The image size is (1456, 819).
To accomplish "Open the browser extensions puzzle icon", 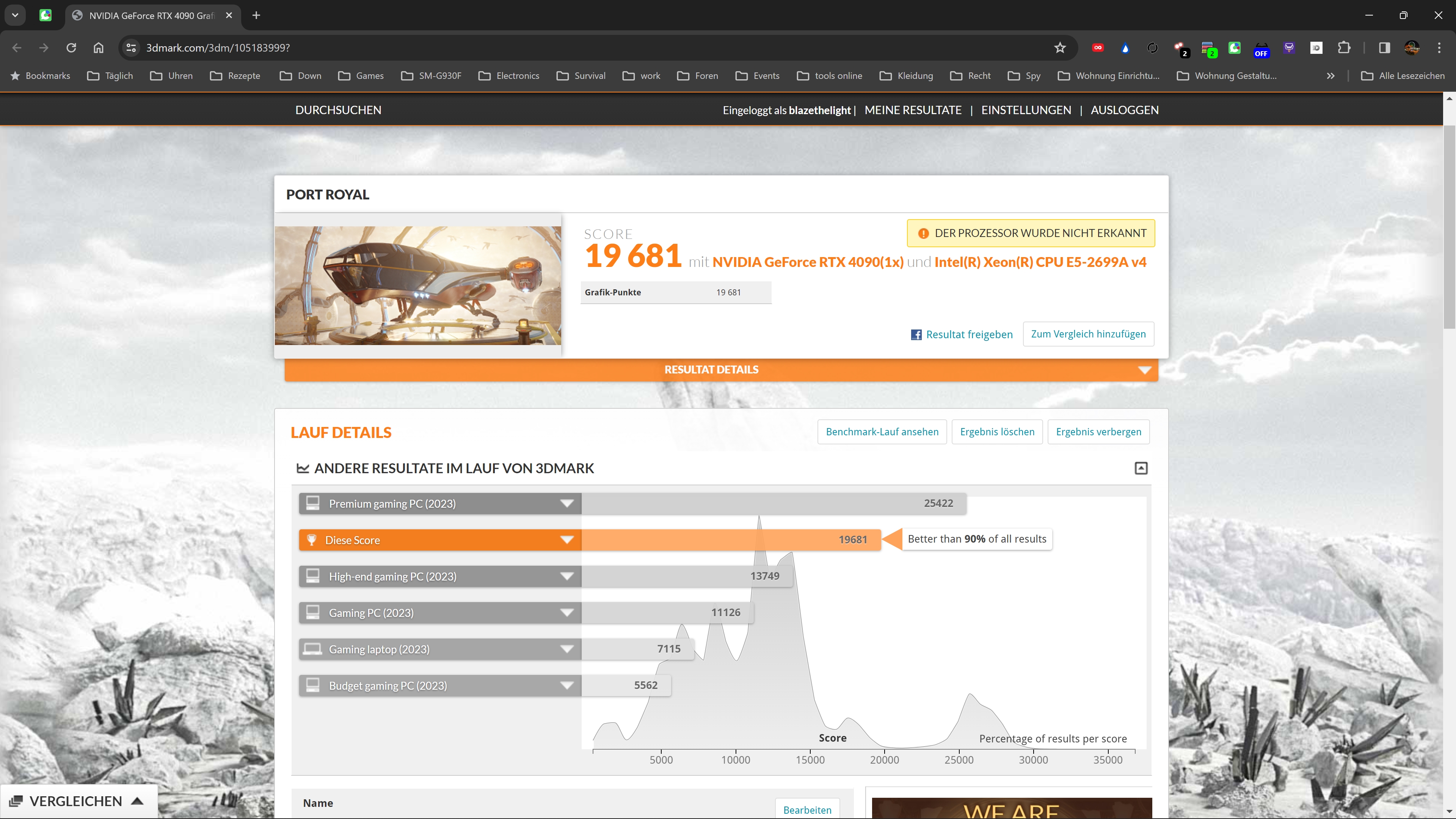I will [1344, 47].
